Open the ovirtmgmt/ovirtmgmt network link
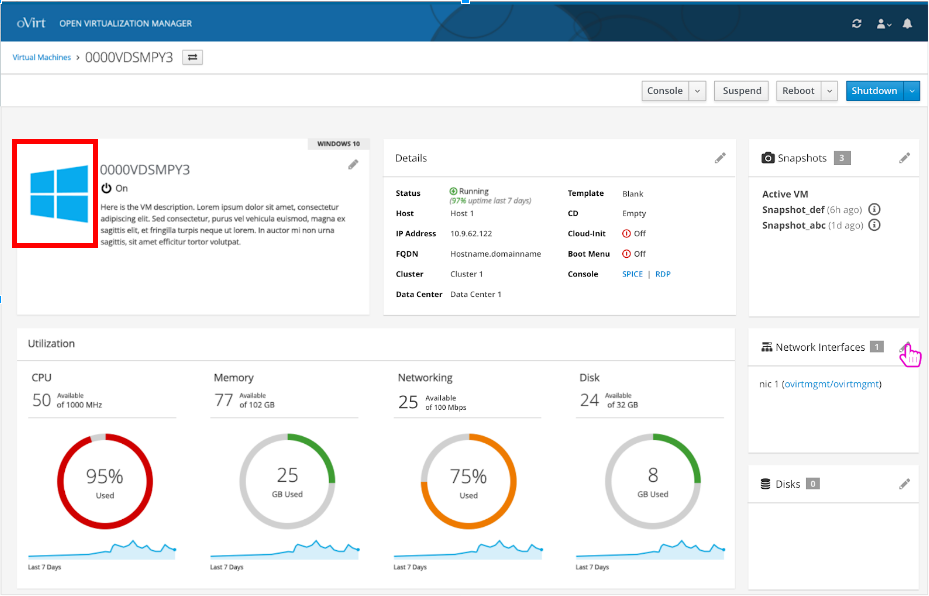Image resolution: width=929 pixels, height=596 pixels. click(832, 382)
